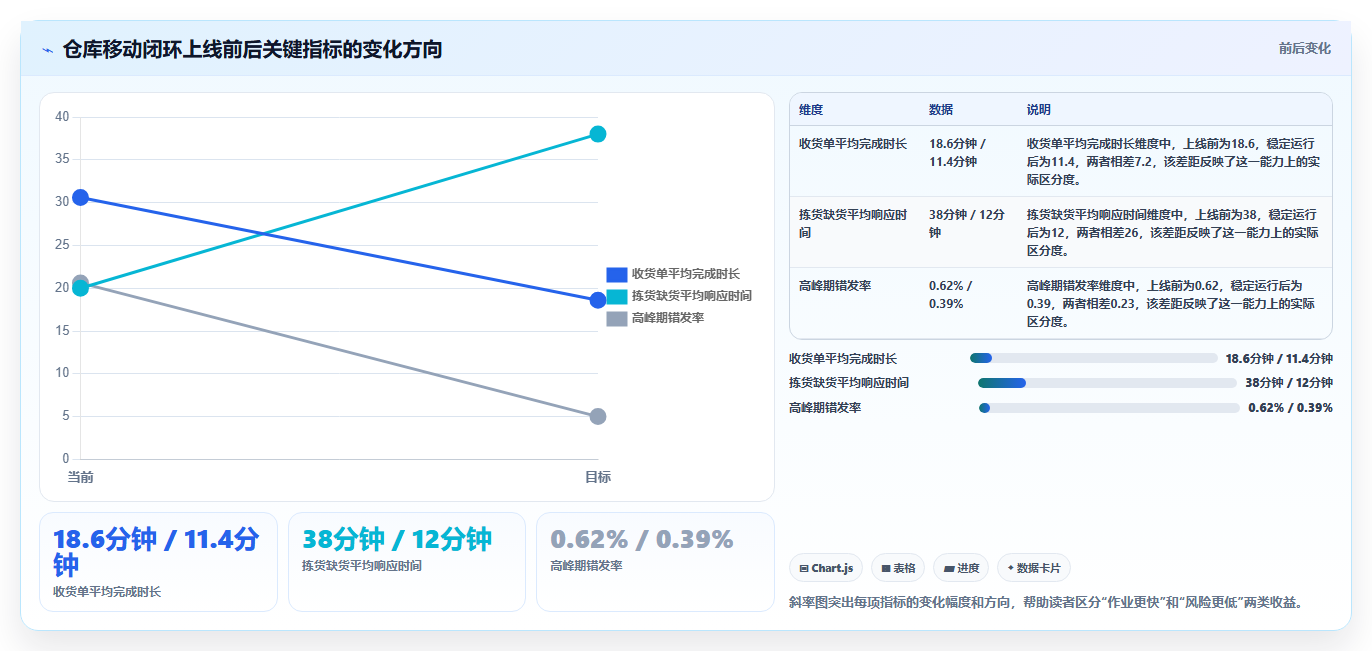
Task: Click the gray legend color box
Action: 617,318
